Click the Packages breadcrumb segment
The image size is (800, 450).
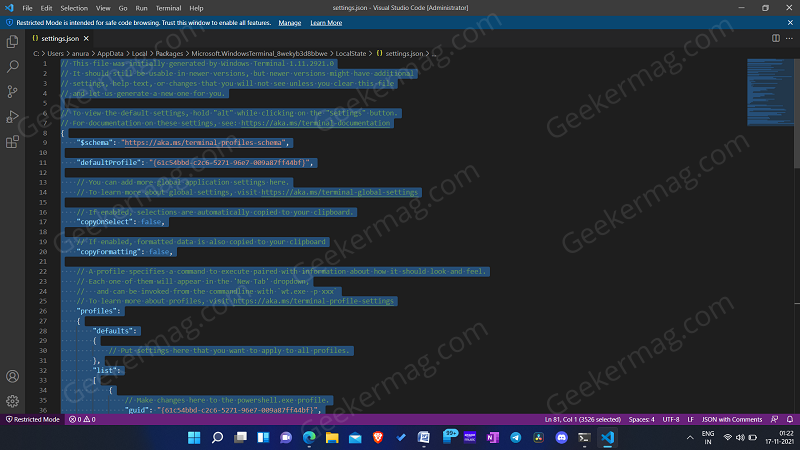(169, 53)
